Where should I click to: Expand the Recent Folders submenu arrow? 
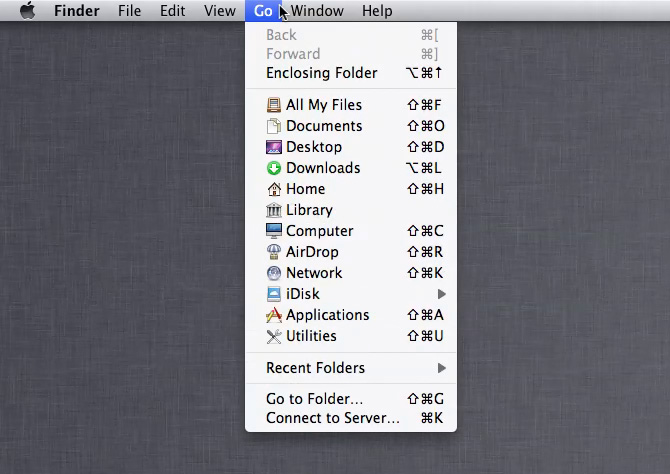click(442, 368)
